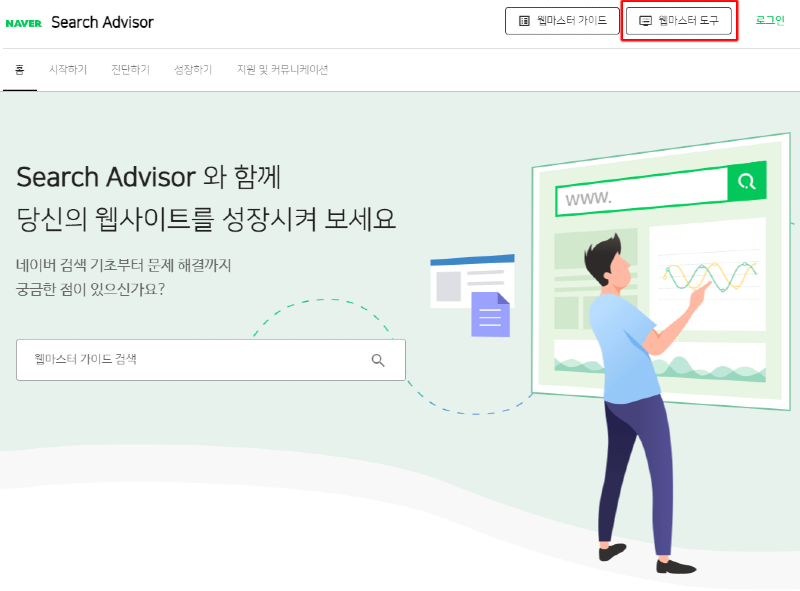Click the 웹마스터 가이드 document icon
Viewport: 800px width, 591px height.
(524, 21)
